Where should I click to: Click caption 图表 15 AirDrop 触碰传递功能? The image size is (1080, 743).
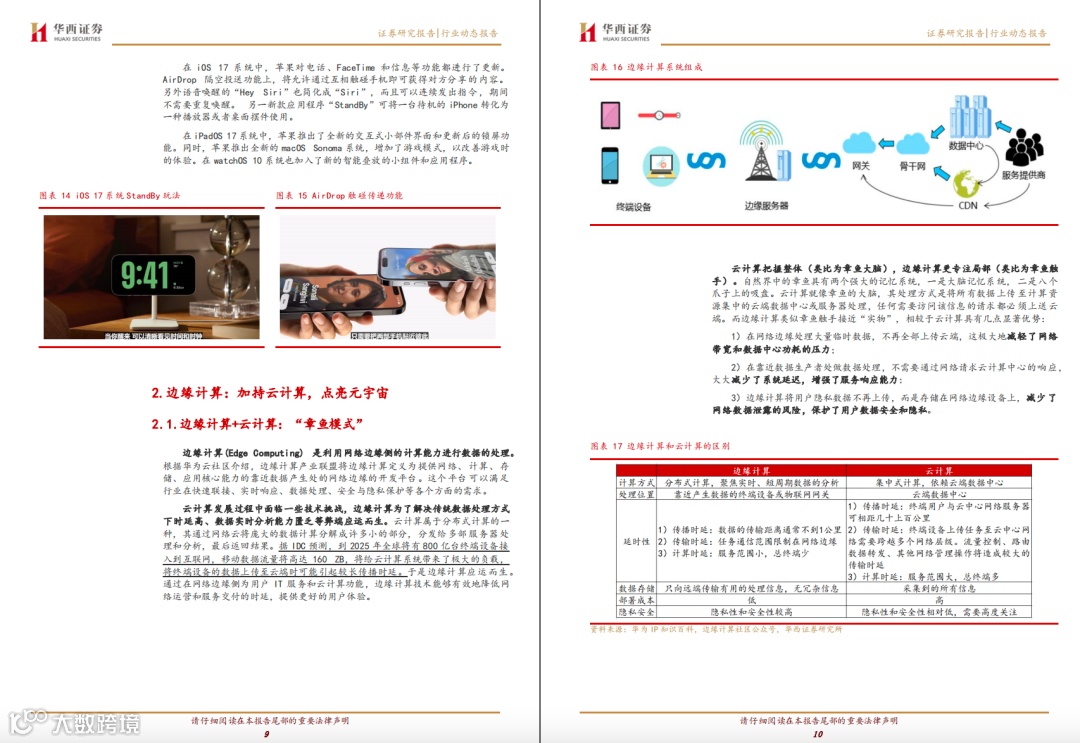[x=340, y=196]
